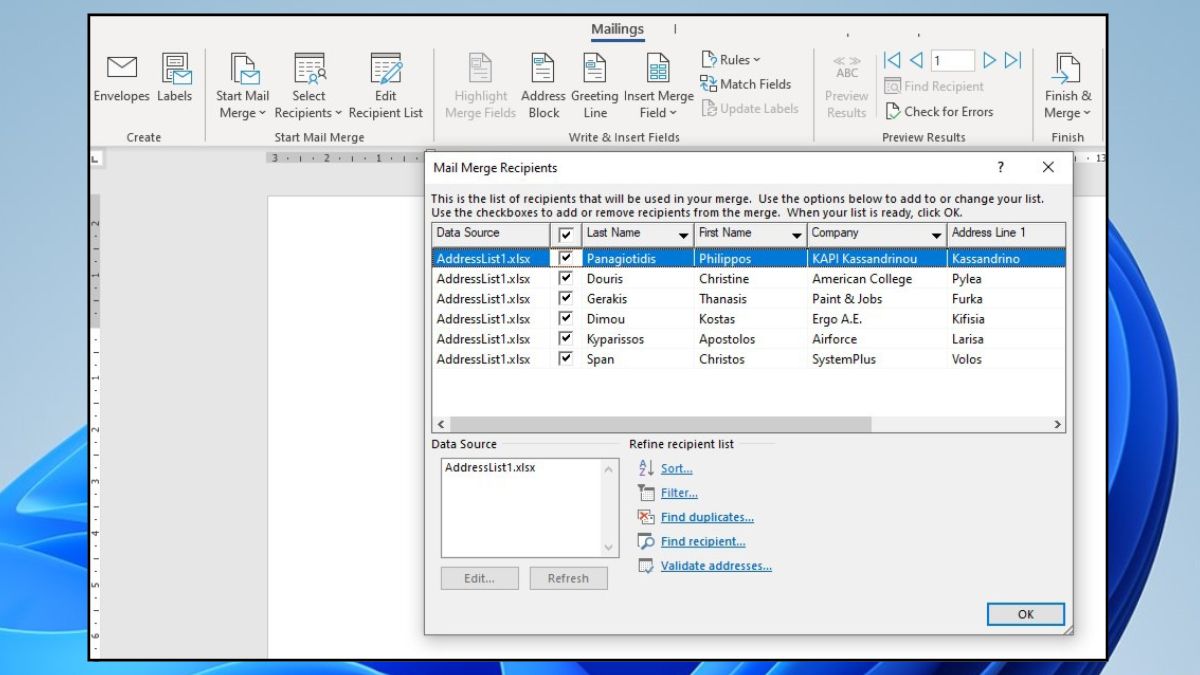The image size is (1200, 675).
Task: Jump to first record in Preview Results
Action: pyautogui.click(x=892, y=61)
